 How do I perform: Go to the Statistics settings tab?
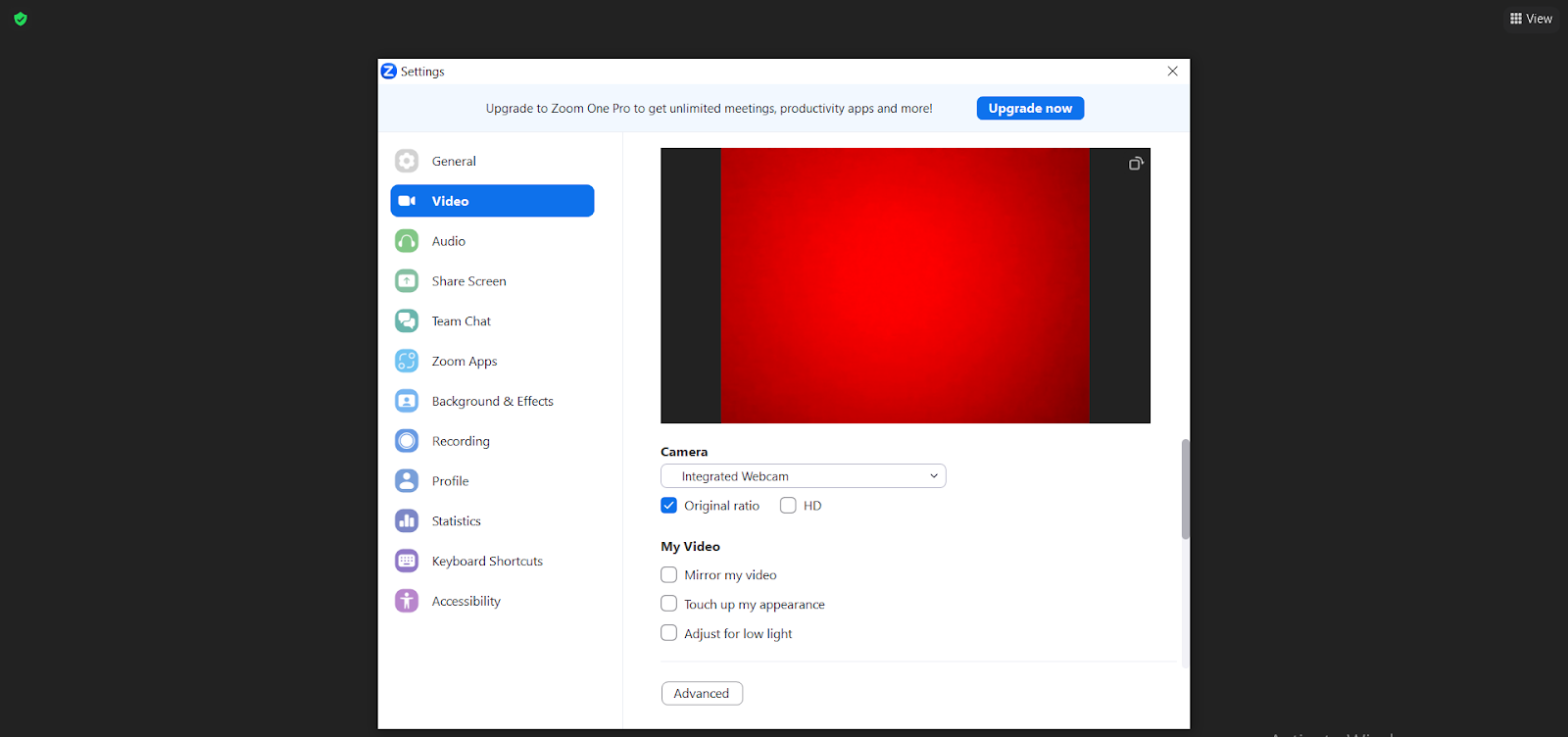[457, 521]
